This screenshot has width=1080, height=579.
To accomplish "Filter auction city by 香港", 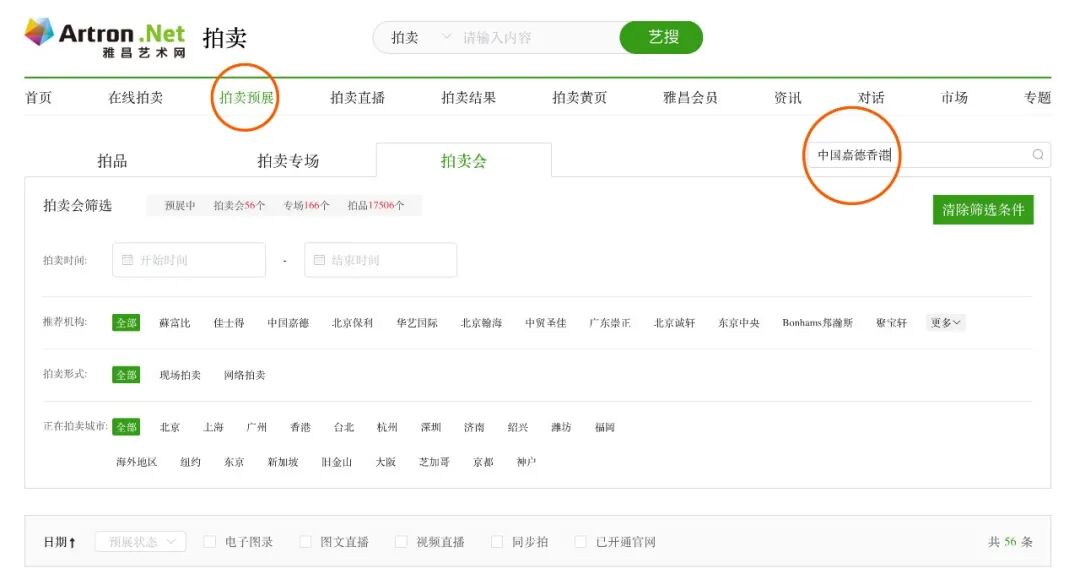I will [300, 428].
